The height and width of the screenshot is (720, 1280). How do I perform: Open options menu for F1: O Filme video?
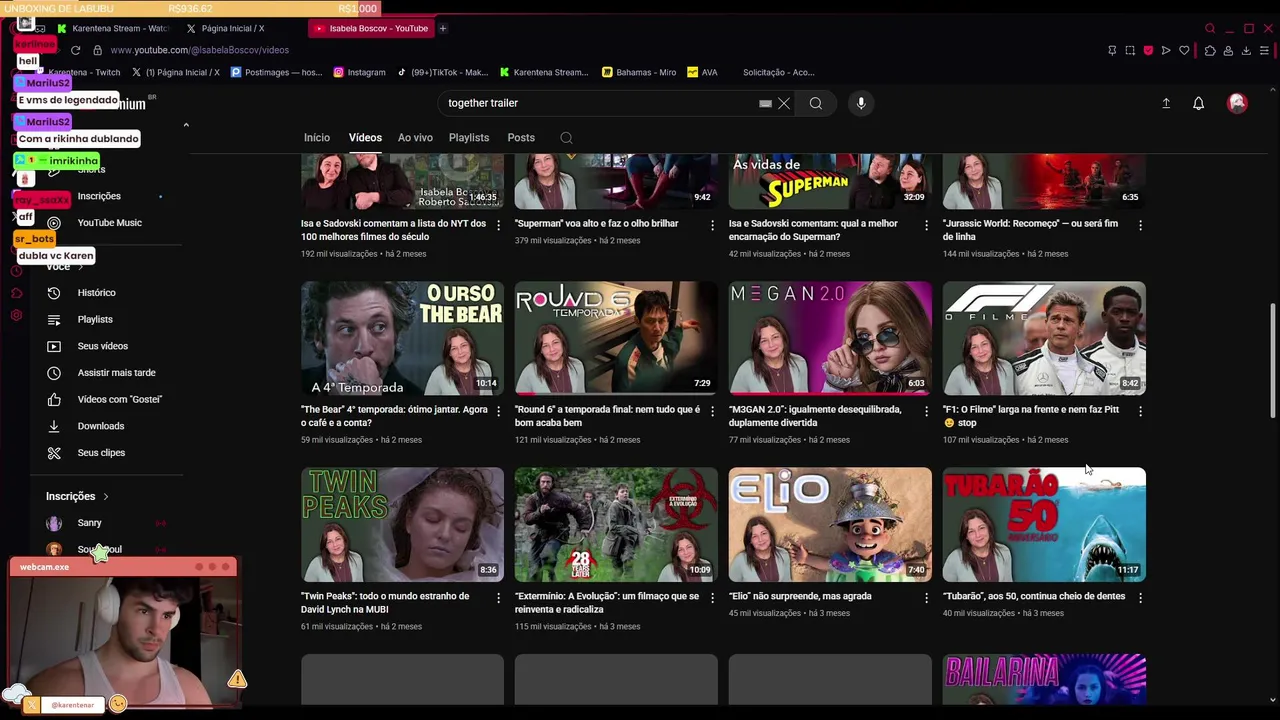[1140, 411]
